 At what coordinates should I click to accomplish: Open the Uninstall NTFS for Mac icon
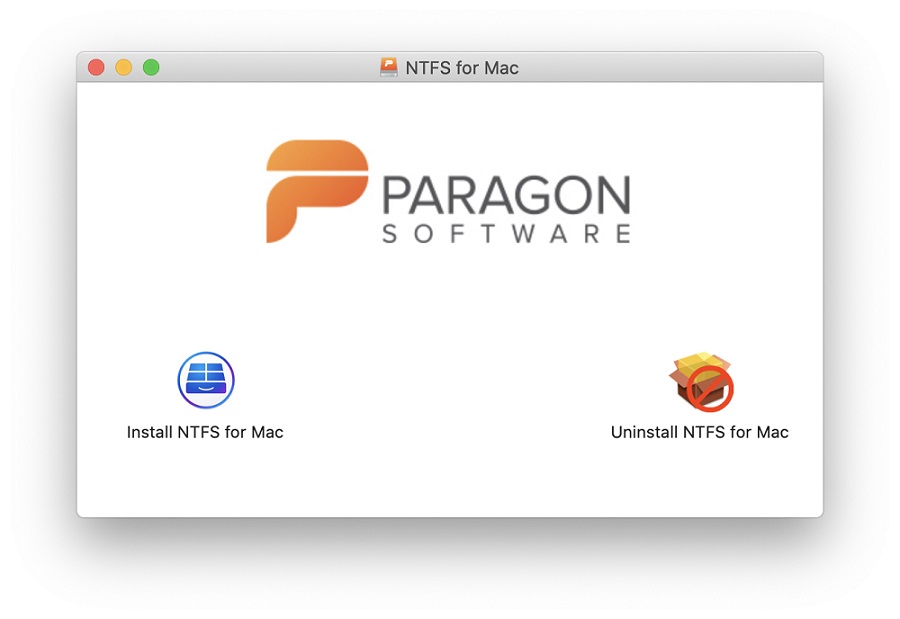coord(700,380)
